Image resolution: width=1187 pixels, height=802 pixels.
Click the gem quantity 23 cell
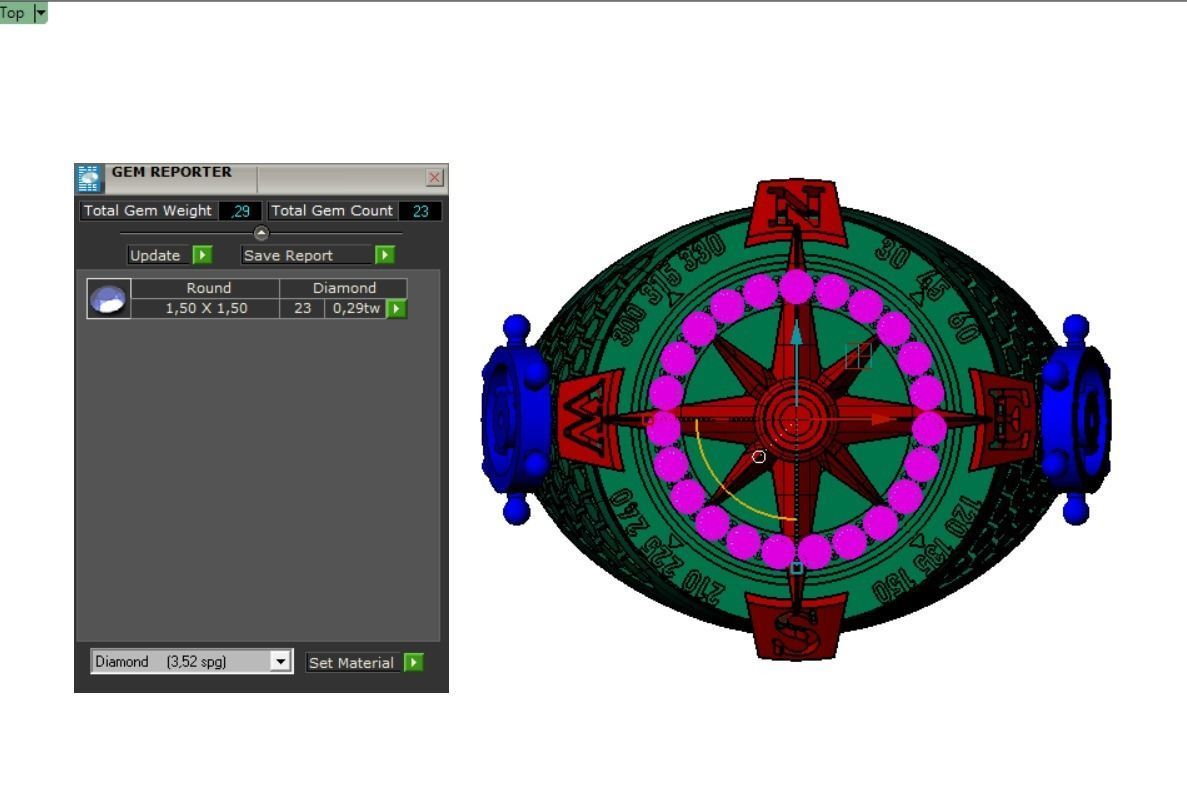pos(303,308)
